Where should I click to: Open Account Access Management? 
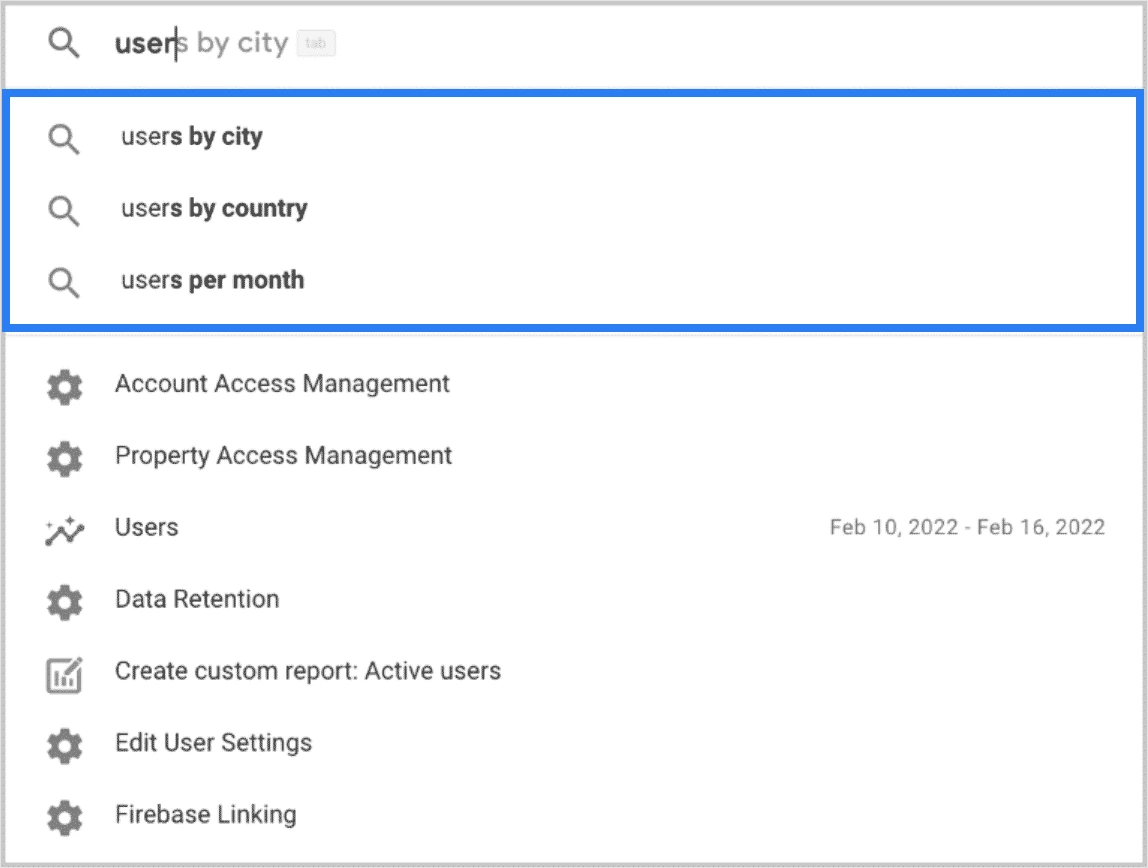(283, 384)
